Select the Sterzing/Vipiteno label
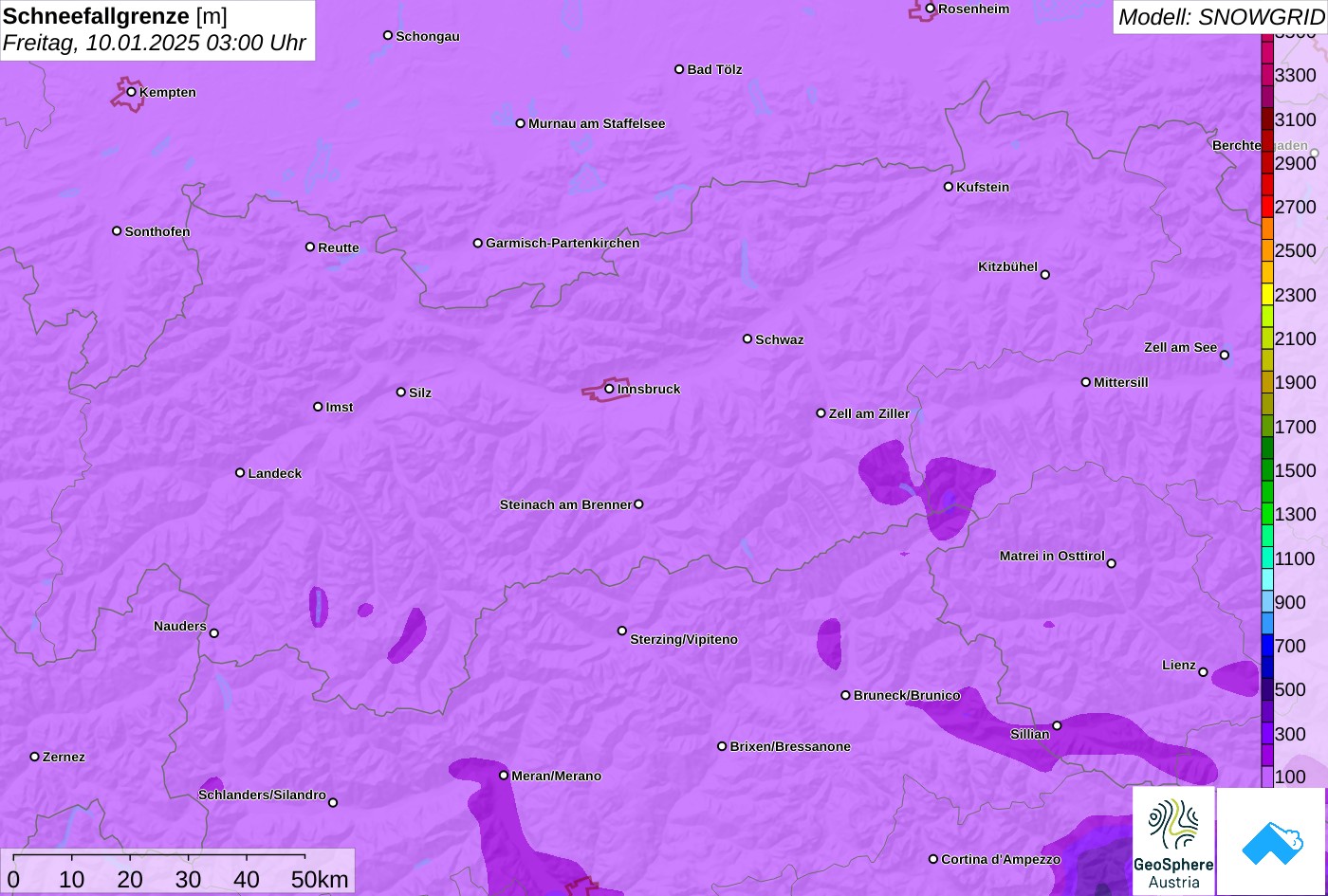Screen dimensions: 1328x896 point(684,639)
